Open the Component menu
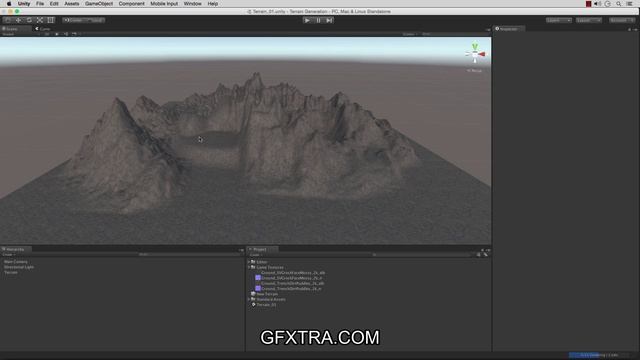 pos(131,4)
